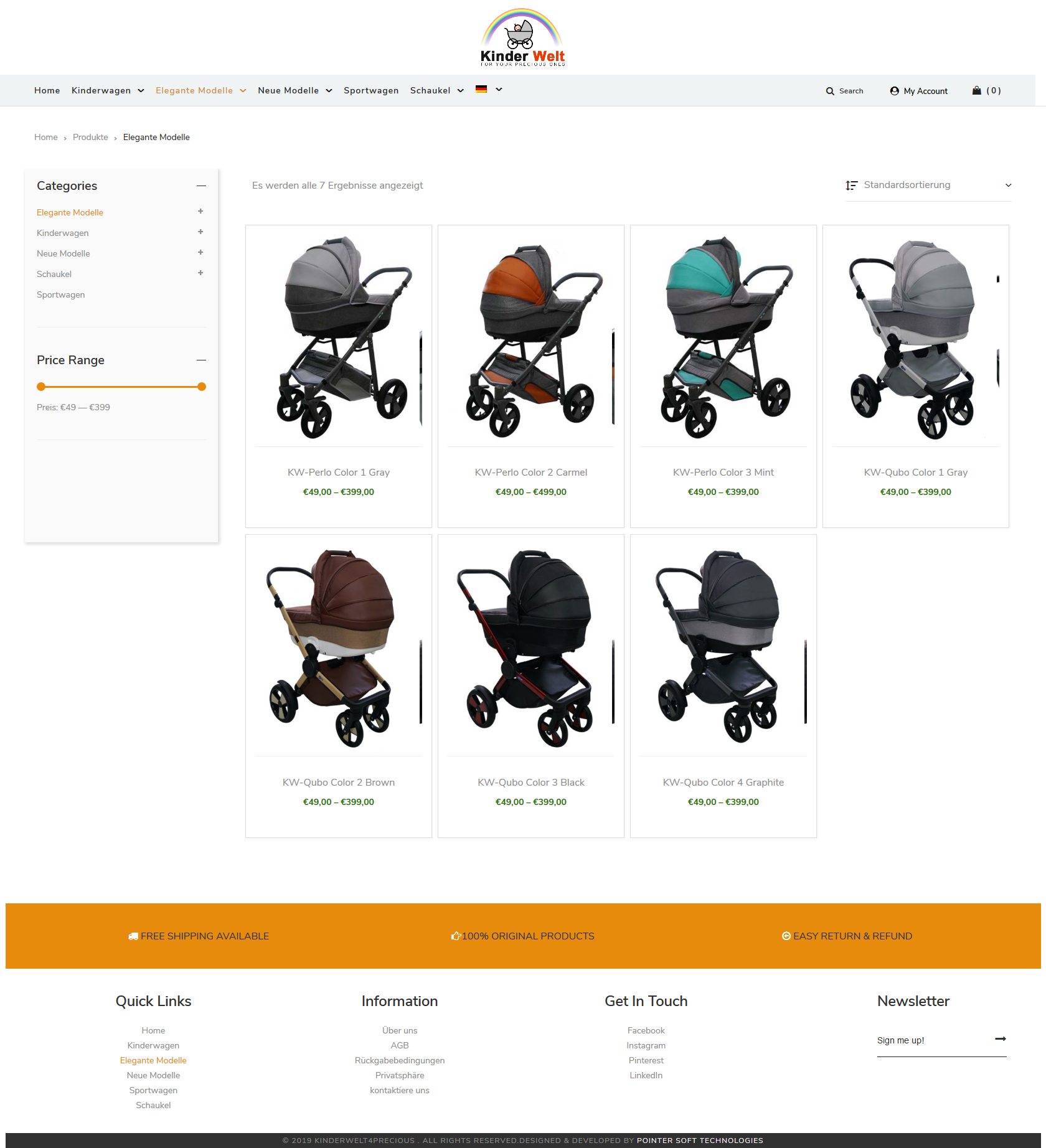Expand Elegante Modelle category plus
The image size is (1046, 1148).
tap(200, 211)
